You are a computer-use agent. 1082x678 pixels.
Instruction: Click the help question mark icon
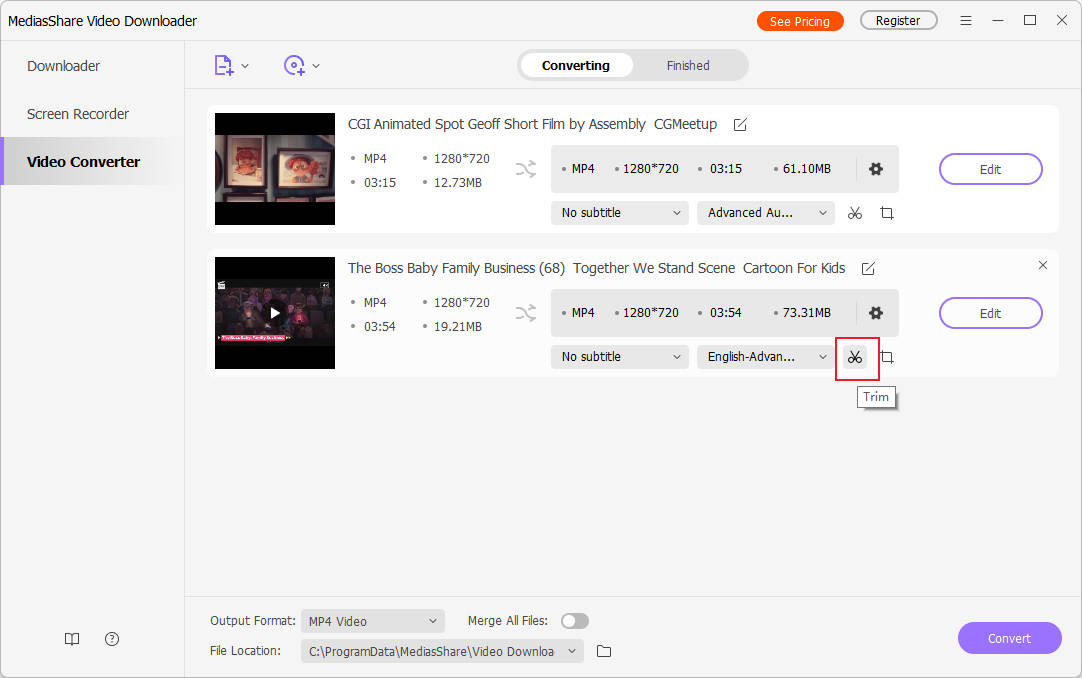[112, 639]
